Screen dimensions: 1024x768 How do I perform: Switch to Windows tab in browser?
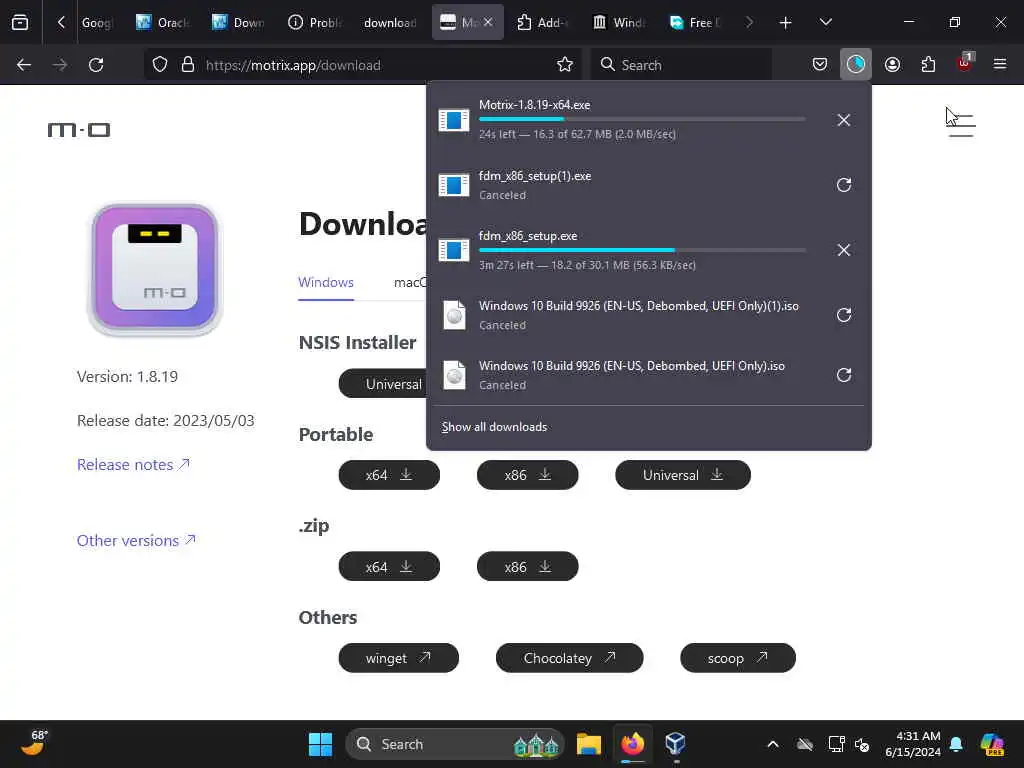pos(619,22)
